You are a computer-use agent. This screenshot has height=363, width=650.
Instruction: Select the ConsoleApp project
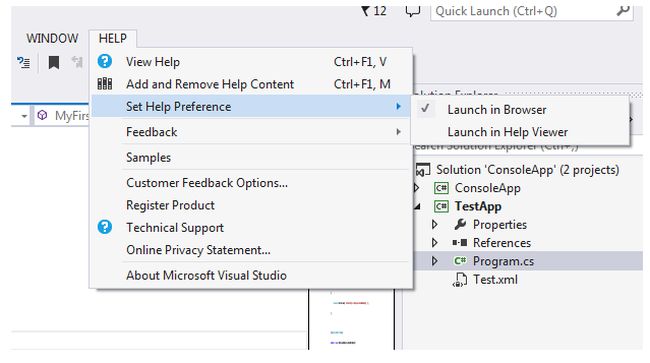point(488,188)
